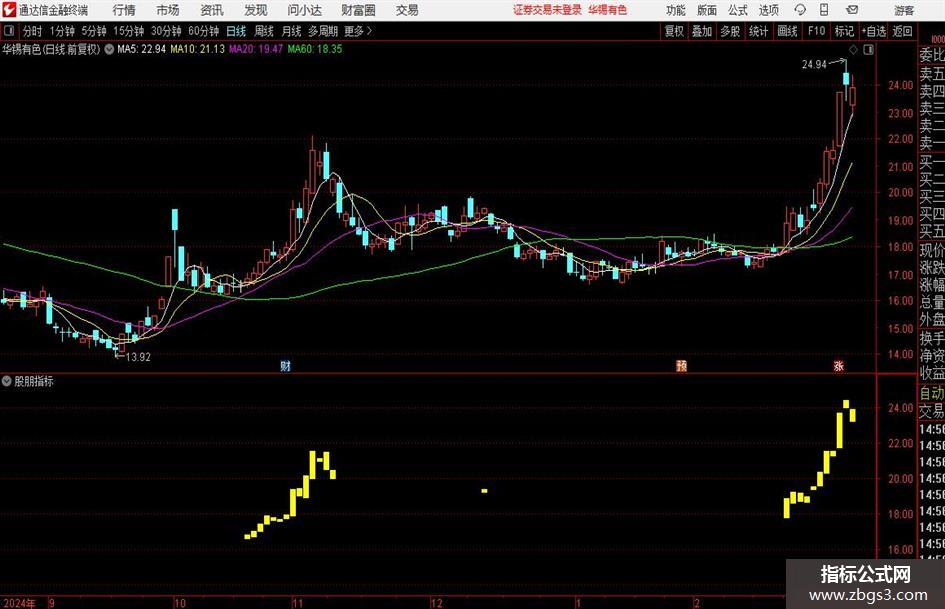This screenshot has width=945, height=609.
Task: Open the 行情 menu
Action: coord(124,10)
